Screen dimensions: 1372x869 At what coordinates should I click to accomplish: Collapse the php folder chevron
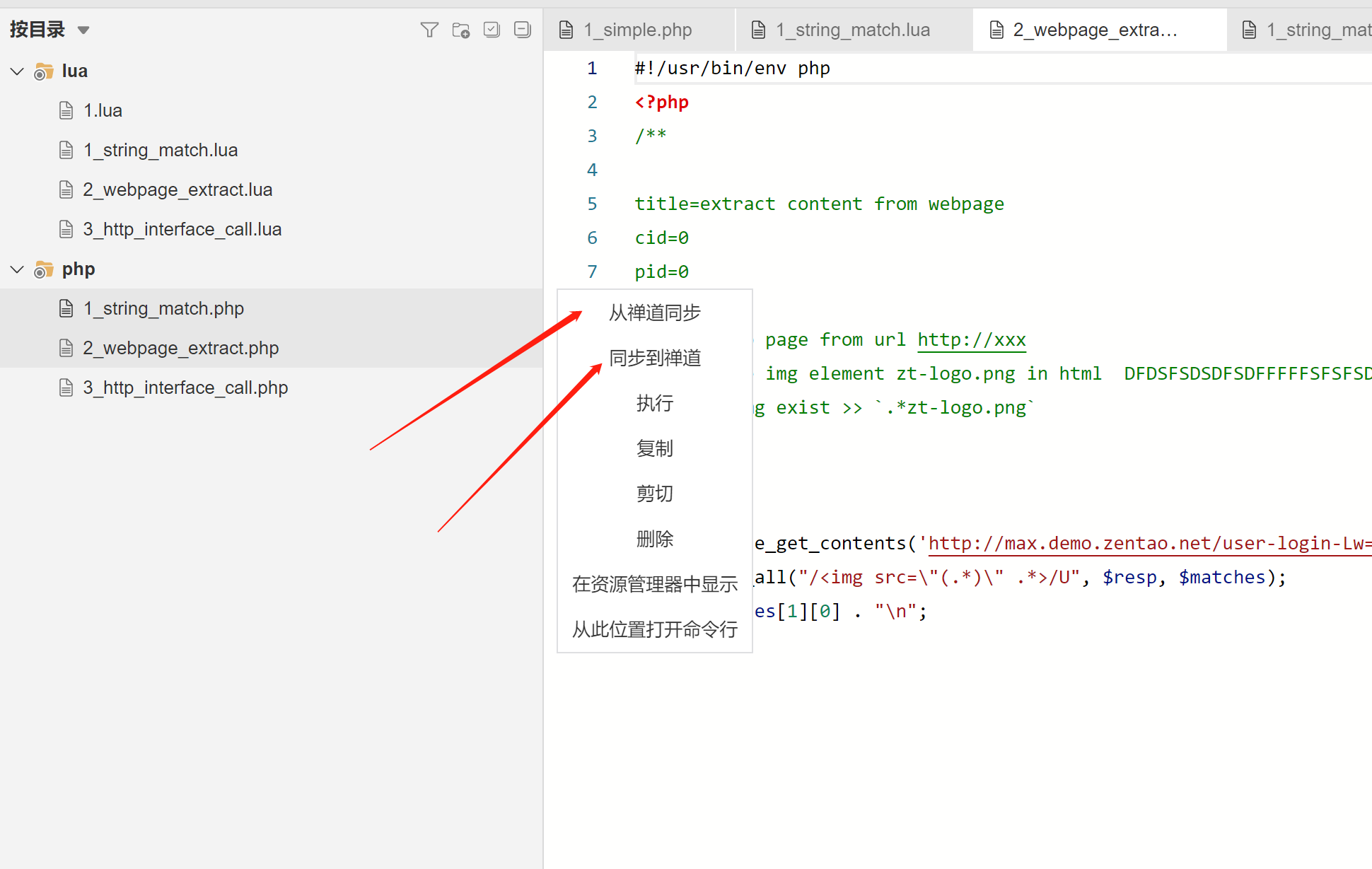tap(18, 269)
